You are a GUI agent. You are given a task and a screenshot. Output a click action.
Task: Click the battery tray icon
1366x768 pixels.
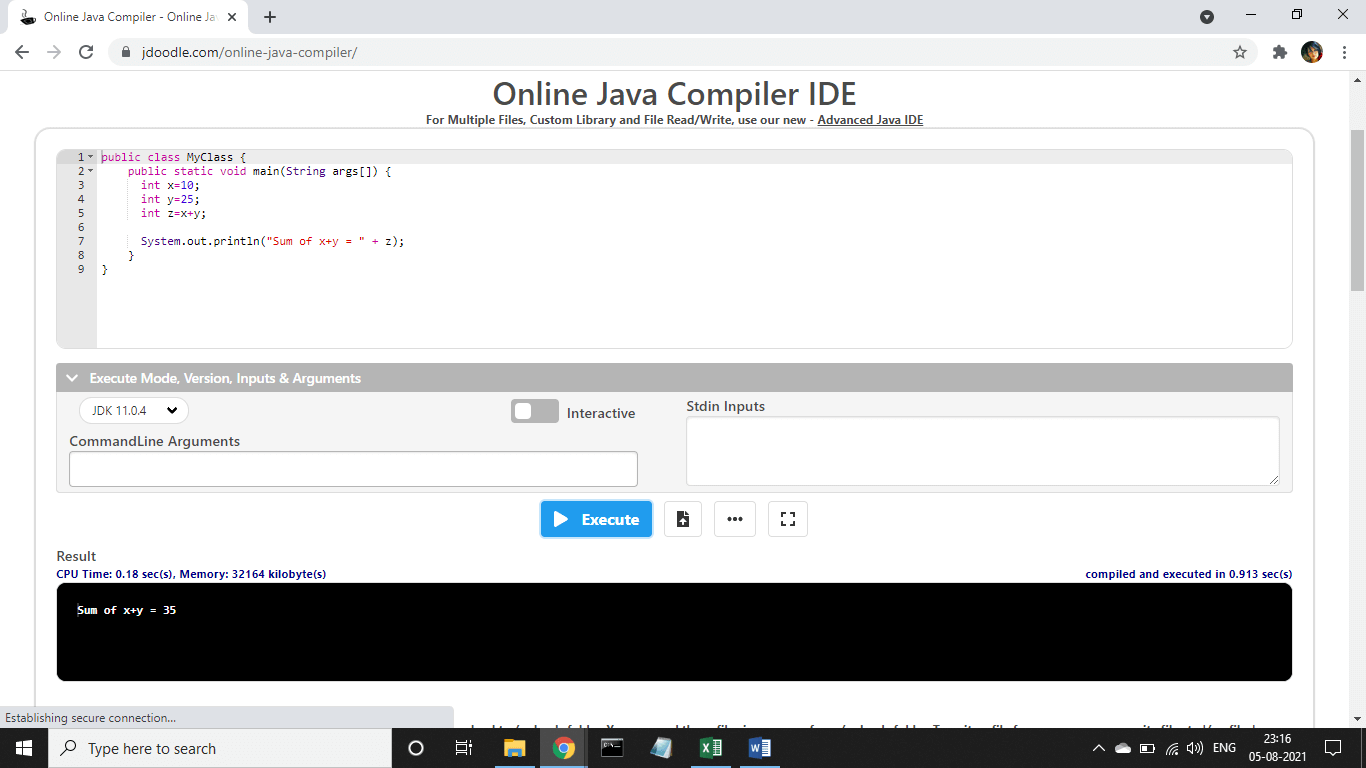1148,748
